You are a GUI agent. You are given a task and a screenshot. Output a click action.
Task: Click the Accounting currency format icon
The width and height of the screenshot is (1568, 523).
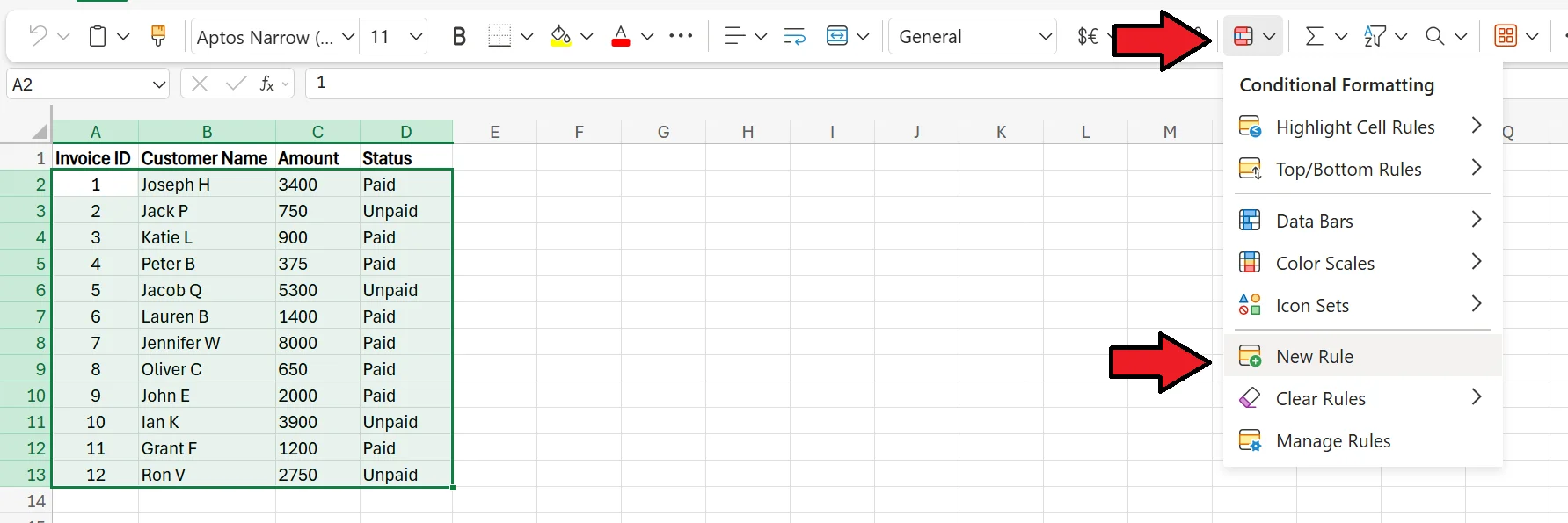coord(1088,36)
